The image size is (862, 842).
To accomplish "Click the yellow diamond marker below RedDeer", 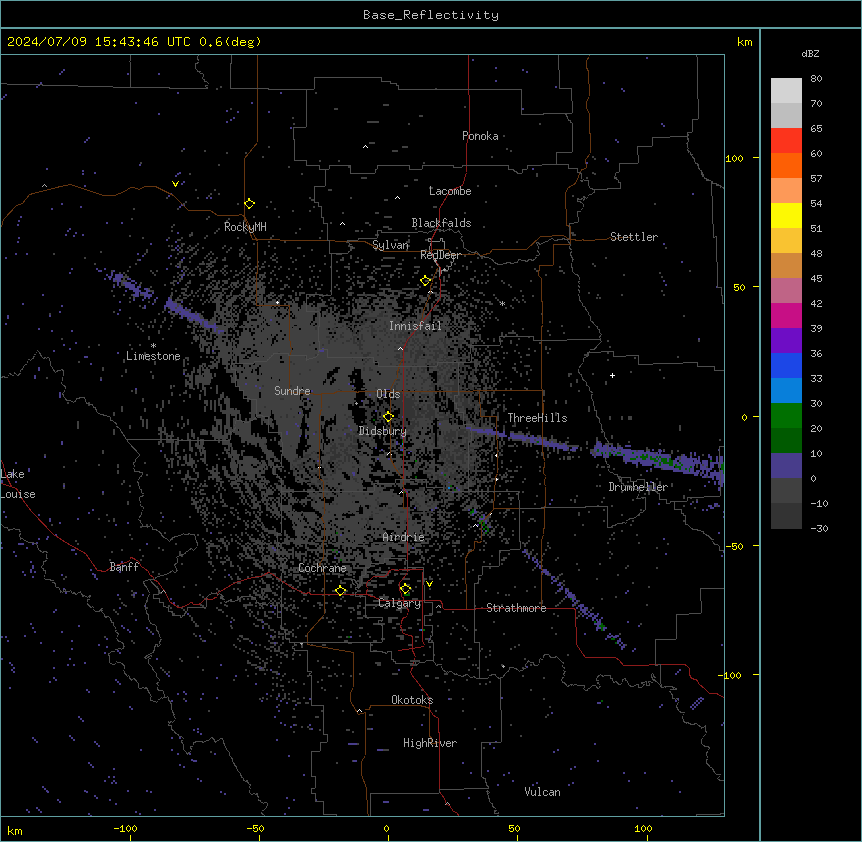I will click(x=426, y=281).
